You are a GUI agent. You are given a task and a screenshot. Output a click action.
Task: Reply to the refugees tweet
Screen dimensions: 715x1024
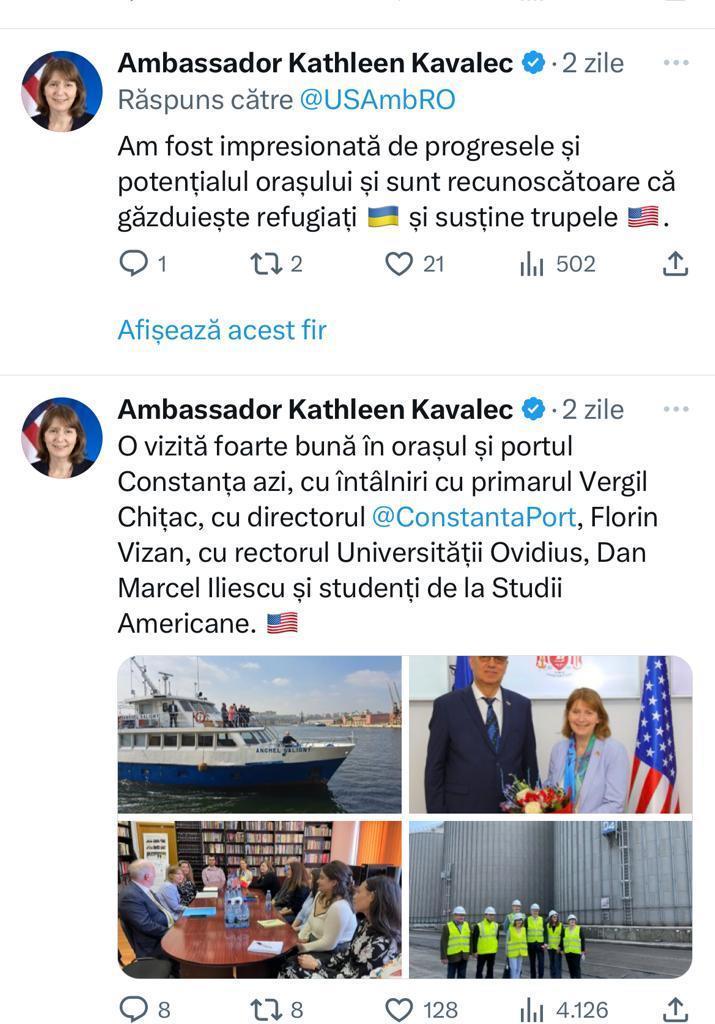coord(133,264)
